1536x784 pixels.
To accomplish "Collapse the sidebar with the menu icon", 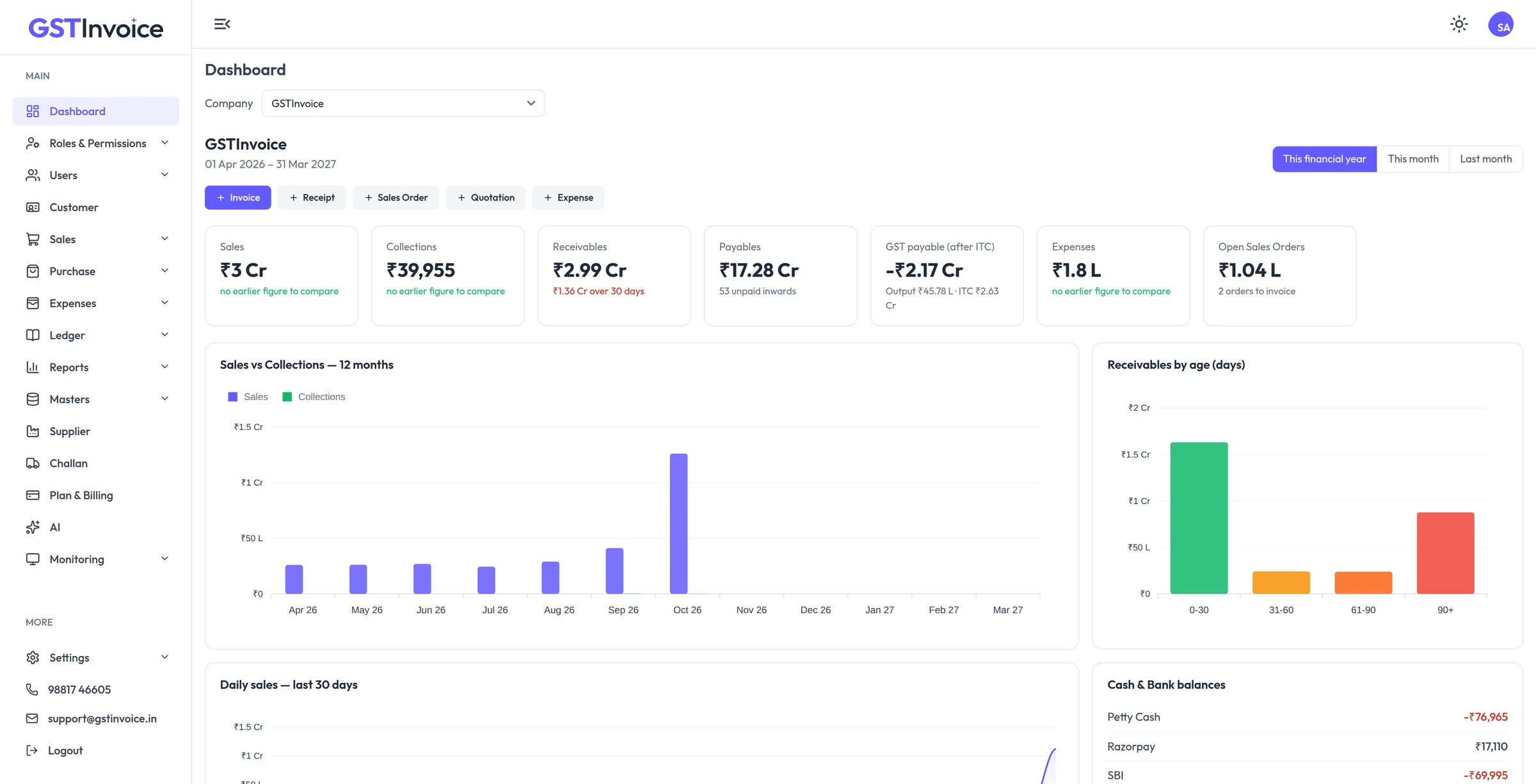I will click(x=222, y=24).
